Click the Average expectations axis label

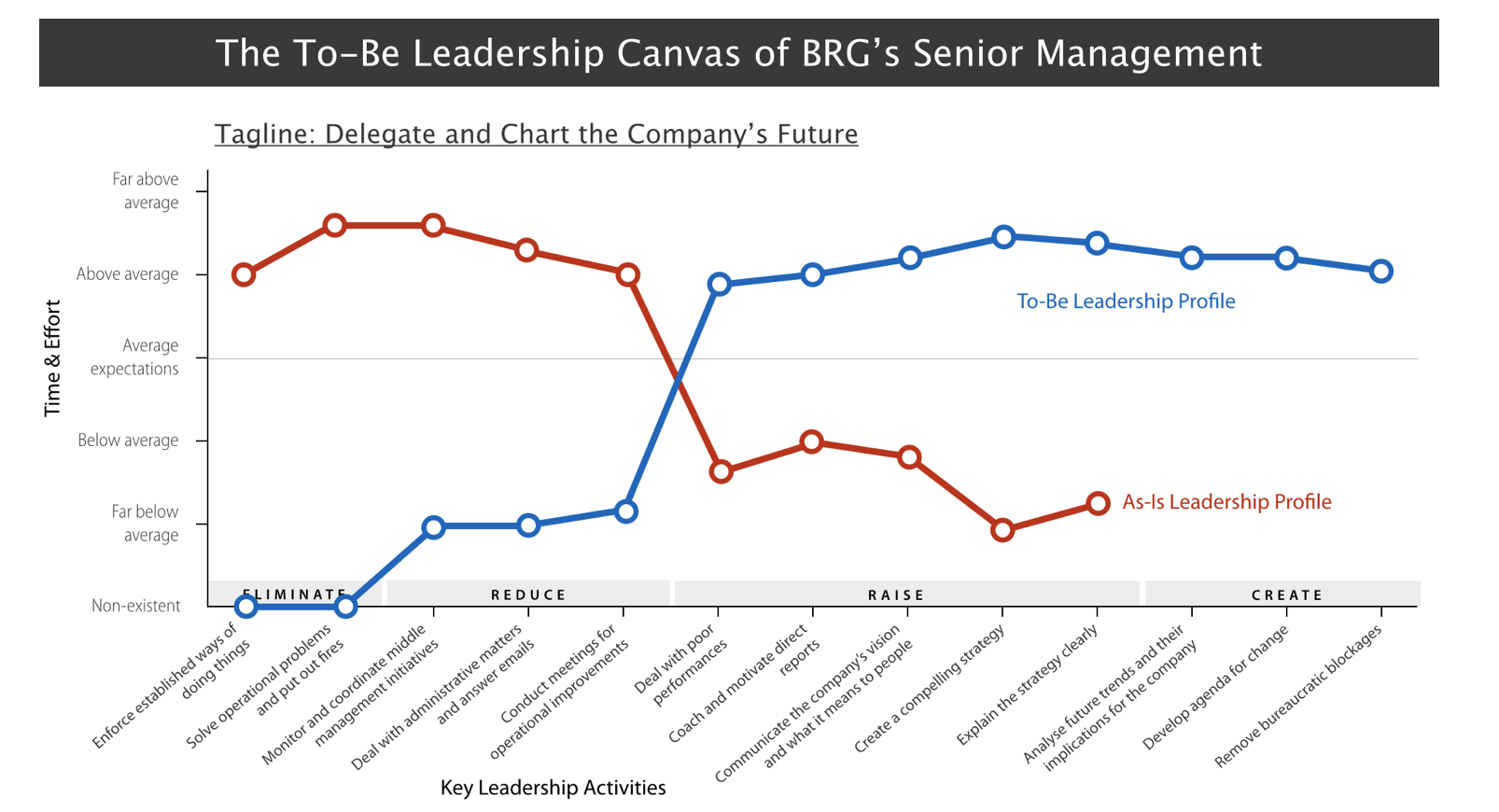click(135, 357)
